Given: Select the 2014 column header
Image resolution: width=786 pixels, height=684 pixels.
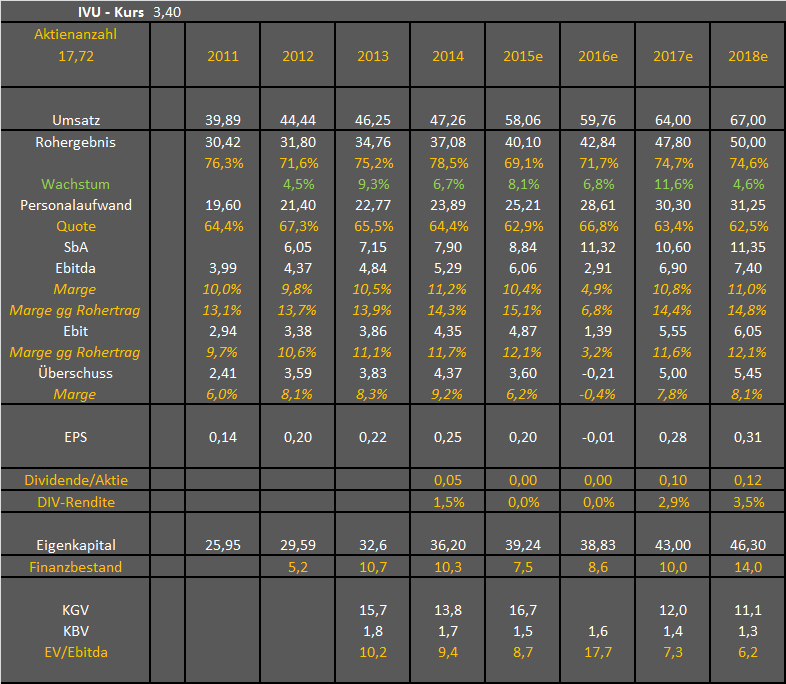Looking at the screenshot, I should [x=448, y=56].
